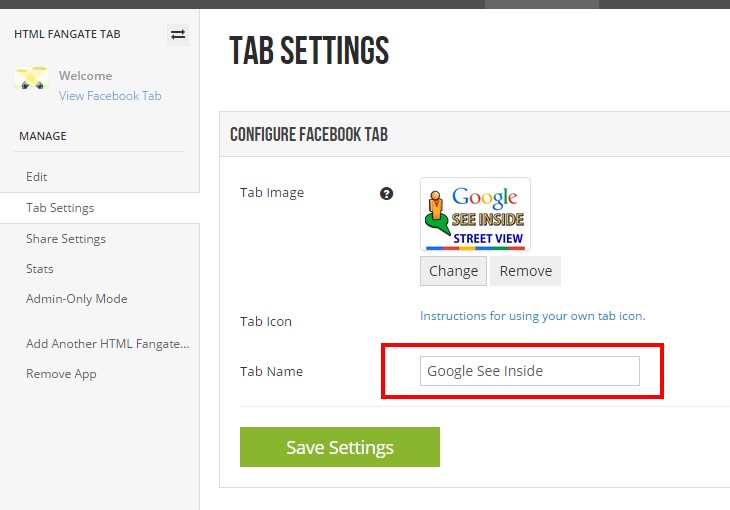Open Share Settings in the sidebar
The width and height of the screenshot is (730, 510).
66,239
